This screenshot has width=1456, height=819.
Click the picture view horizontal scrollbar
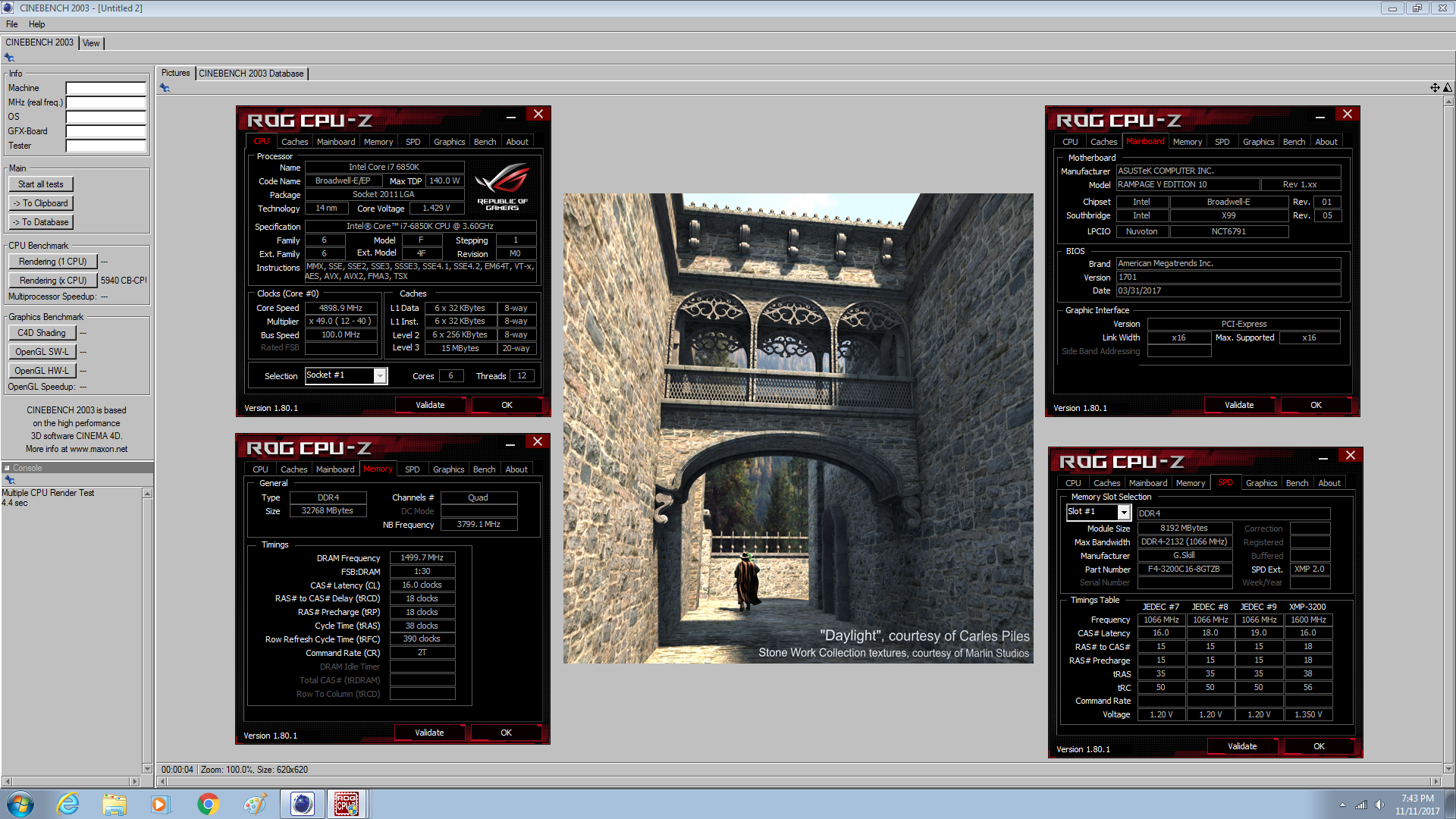(x=798, y=781)
